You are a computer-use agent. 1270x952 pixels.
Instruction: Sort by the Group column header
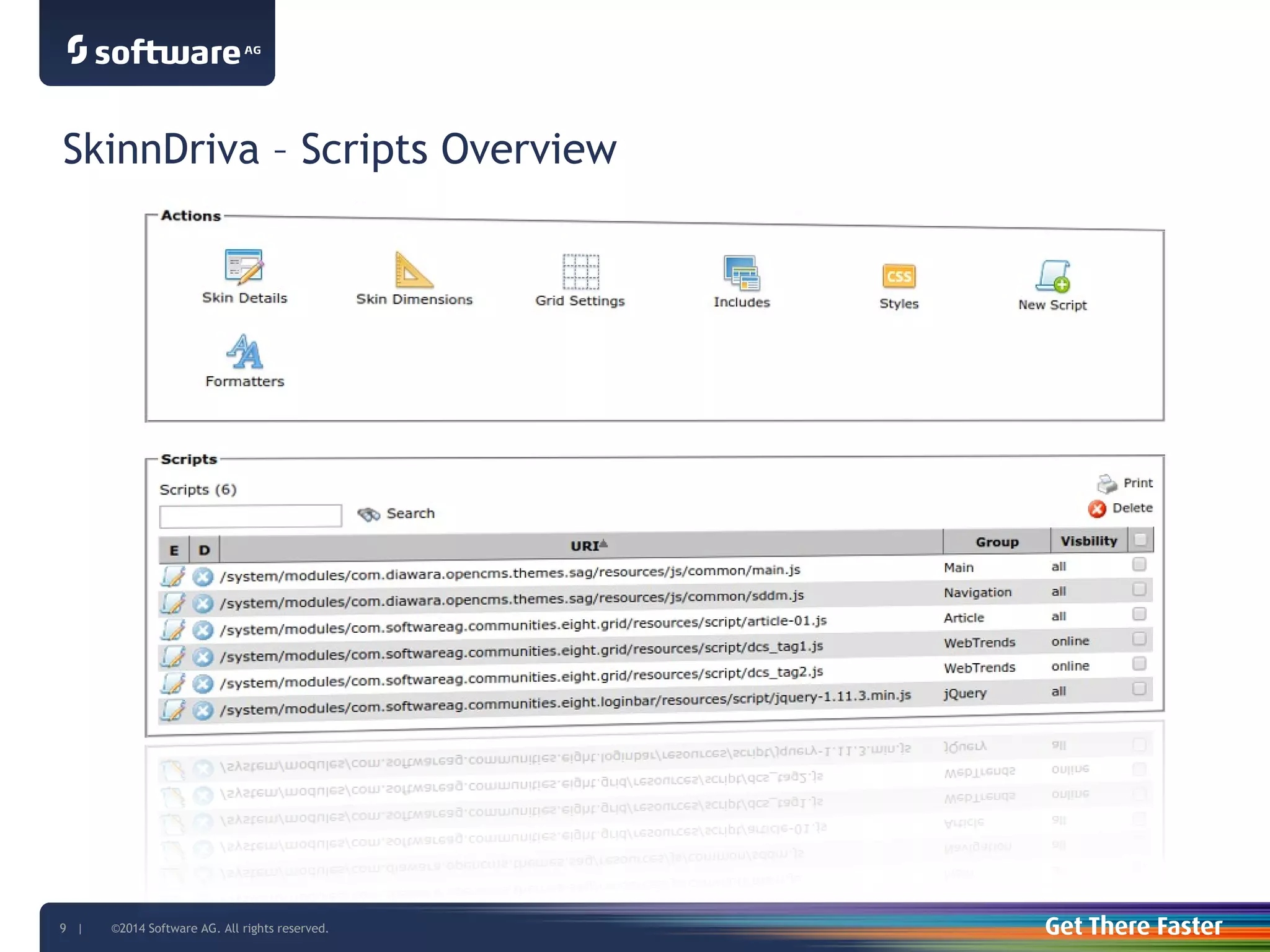click(997, 542)
